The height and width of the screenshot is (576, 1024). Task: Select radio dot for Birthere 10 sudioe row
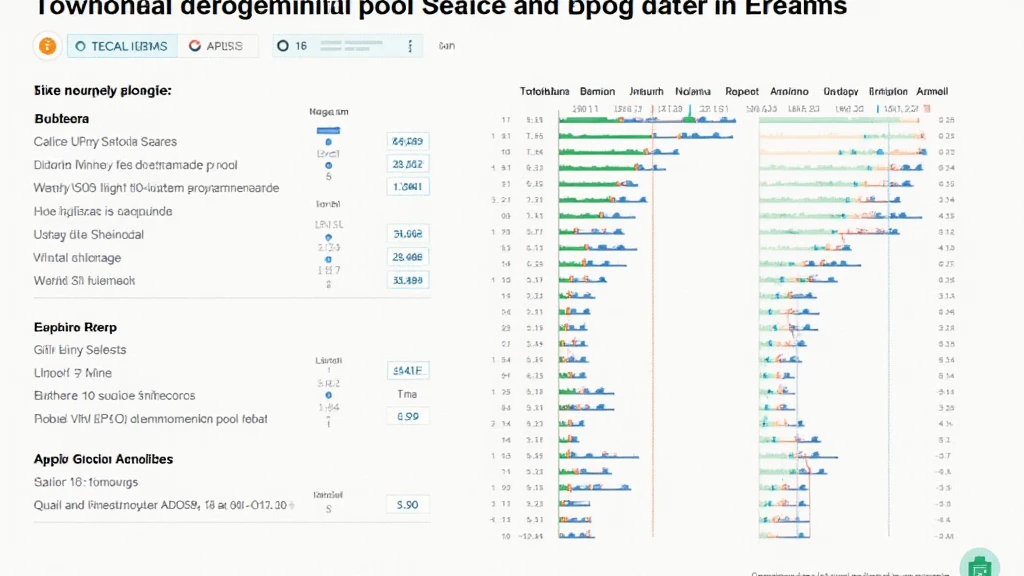click(x=328, y=395)
